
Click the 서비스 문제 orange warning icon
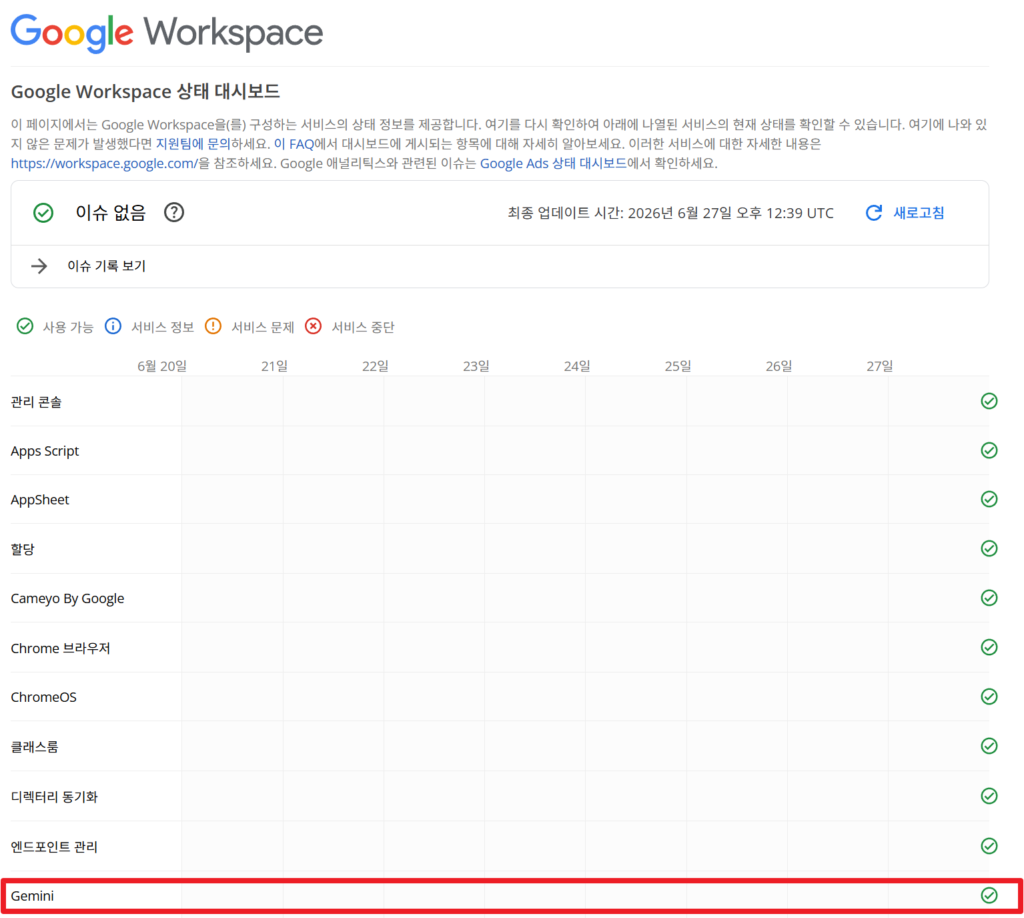213,326
